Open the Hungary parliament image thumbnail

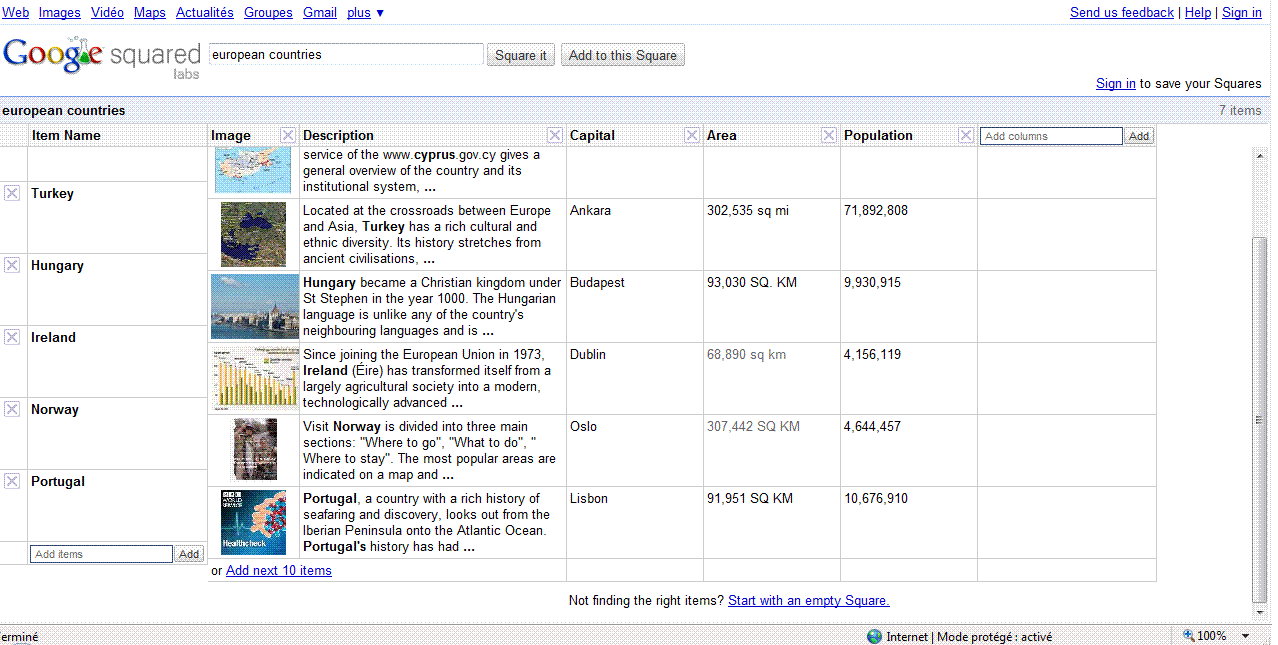pyautogui.click(x=255, y=307)
